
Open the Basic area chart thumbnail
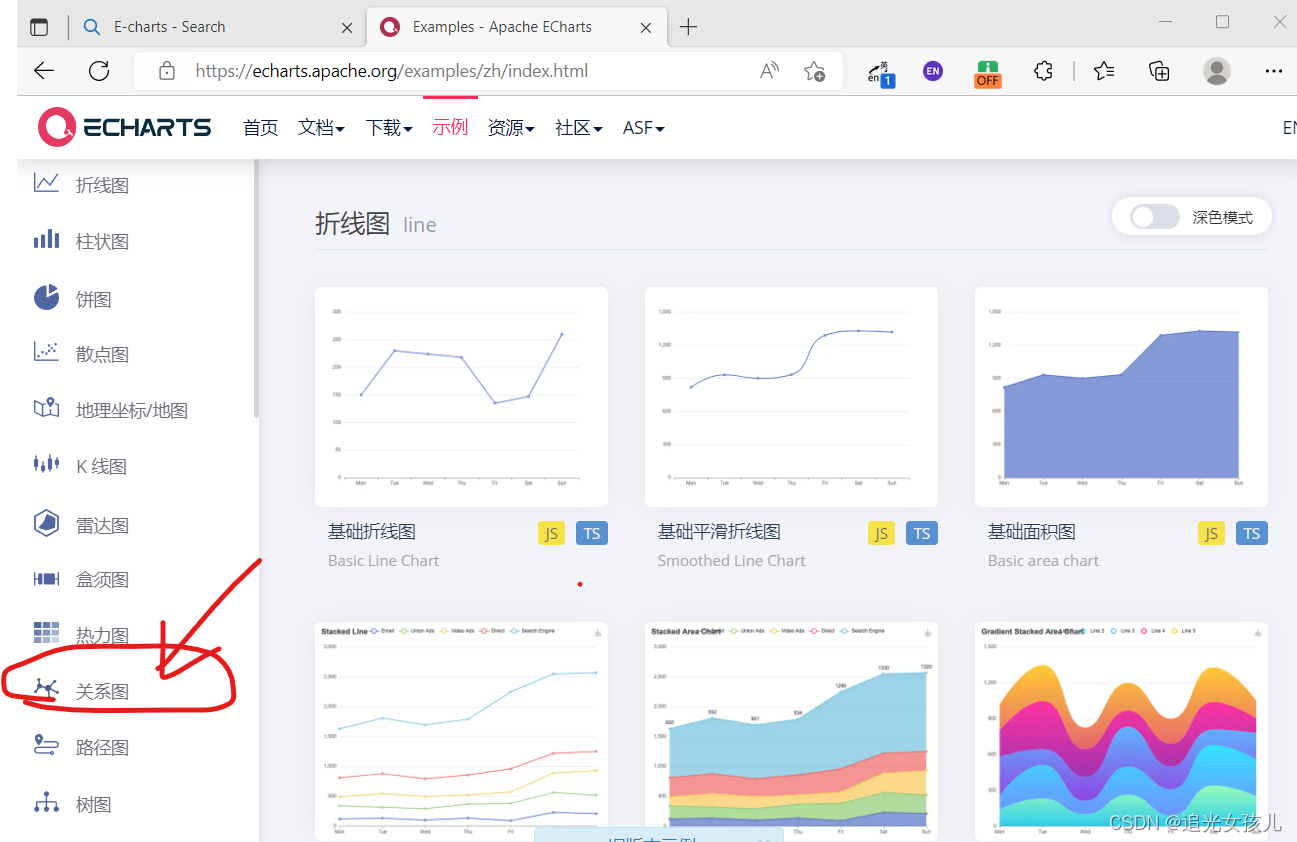1121,397
